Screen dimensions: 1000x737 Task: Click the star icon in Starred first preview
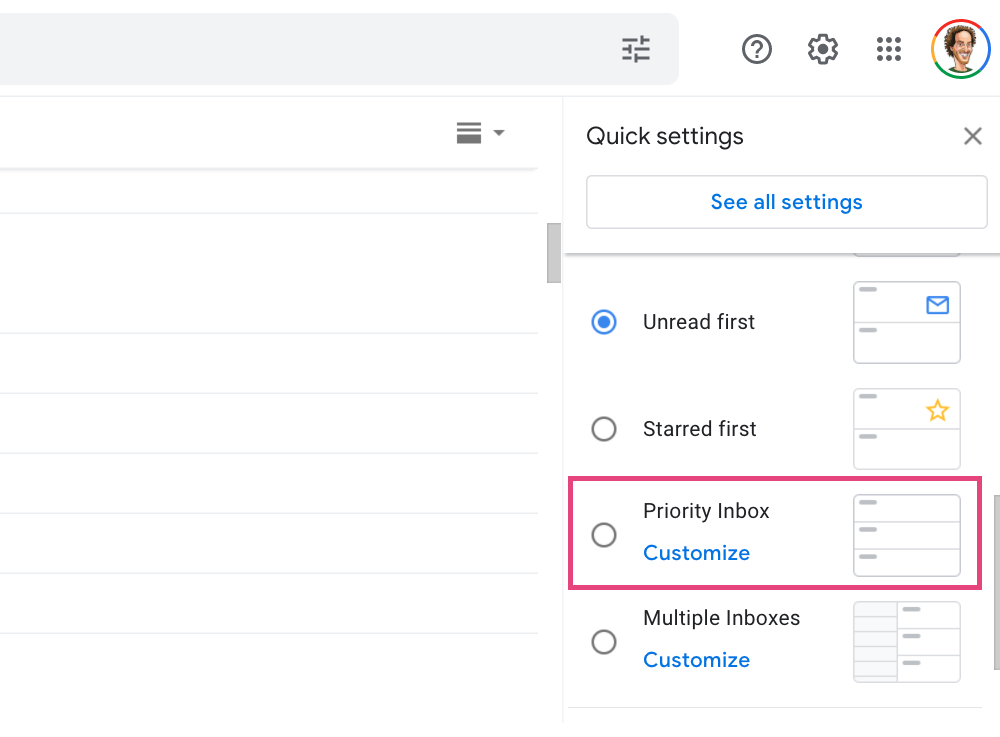[937, 411]
